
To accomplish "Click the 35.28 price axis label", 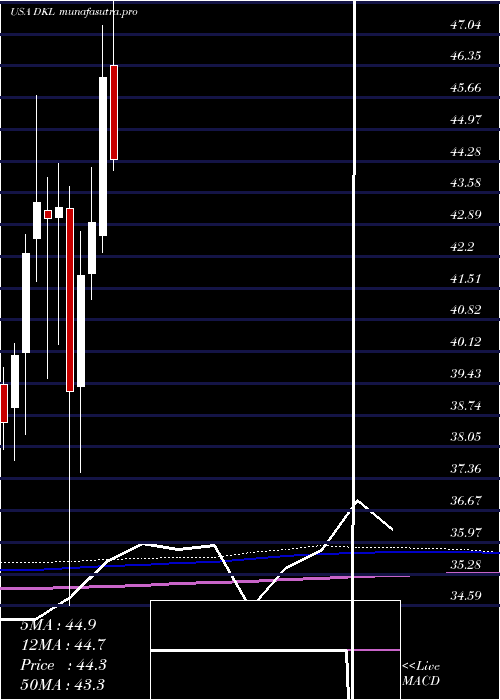I will click(x=466, y=564).
